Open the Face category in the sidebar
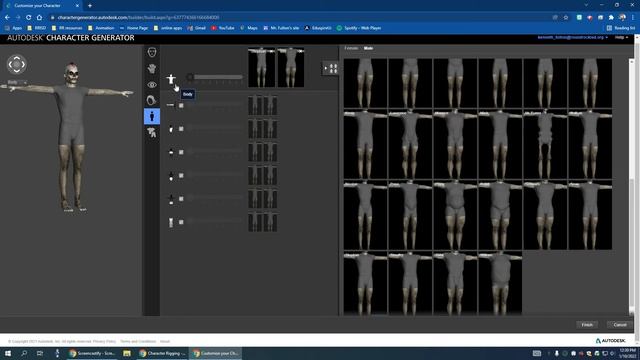The width and height of the screenshot is (640, 360). pos(152,52)
